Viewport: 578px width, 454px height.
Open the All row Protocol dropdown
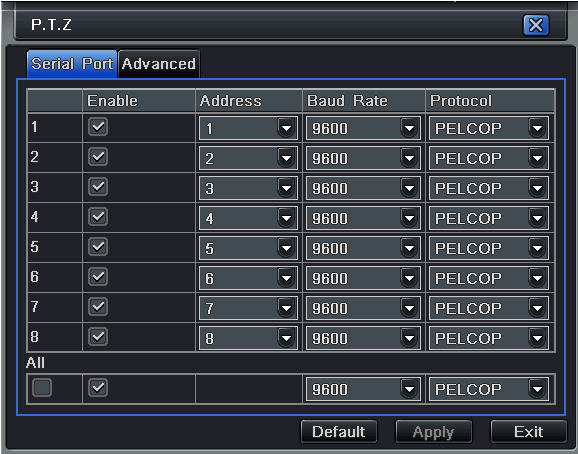click(488, 389)
